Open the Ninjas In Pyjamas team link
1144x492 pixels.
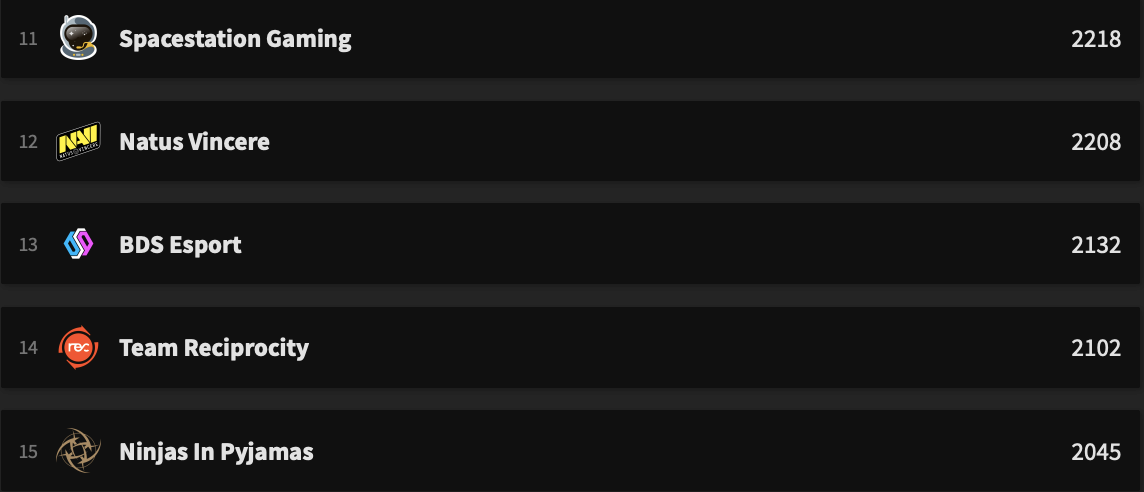coord(216,452)
